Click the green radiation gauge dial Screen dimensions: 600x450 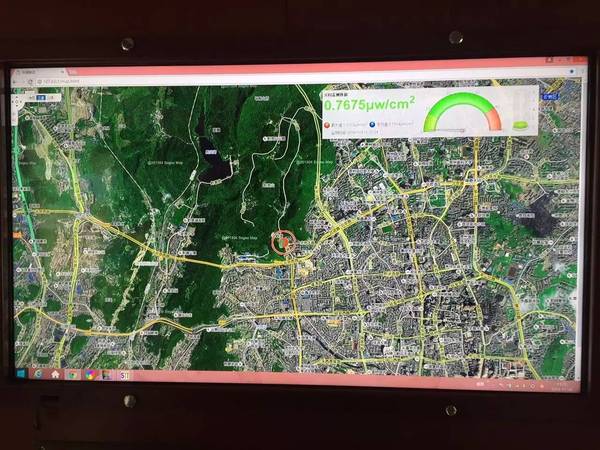pyautogui.click(x=462, y=111)
